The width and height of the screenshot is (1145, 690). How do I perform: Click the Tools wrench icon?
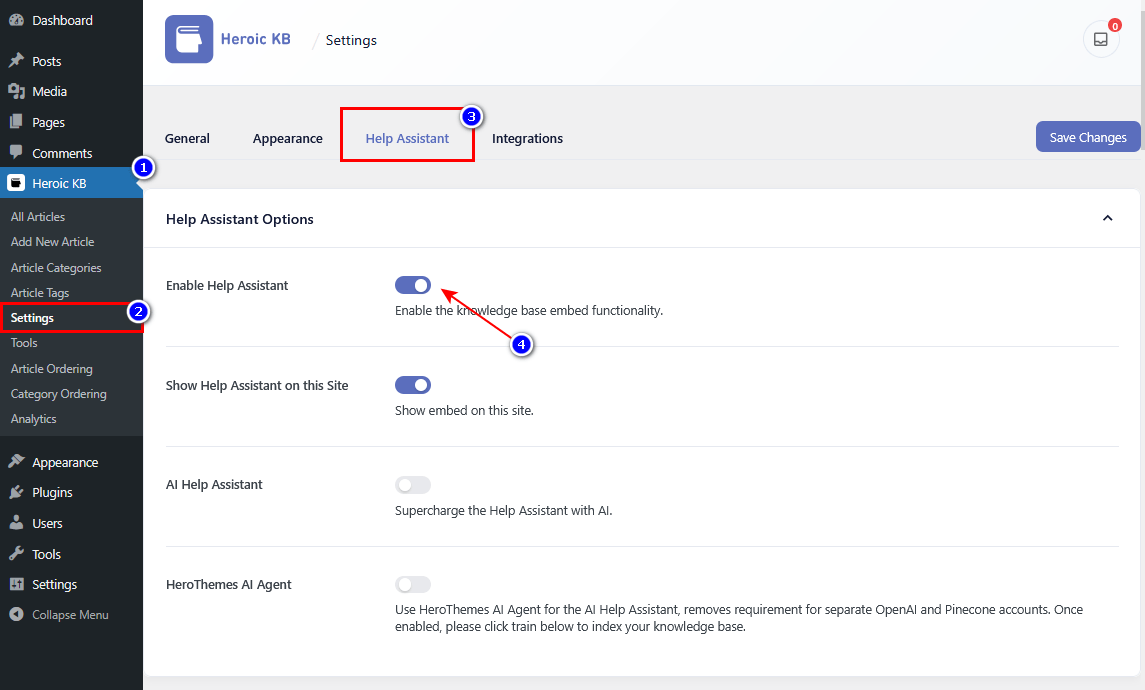(x=16, y=553)
